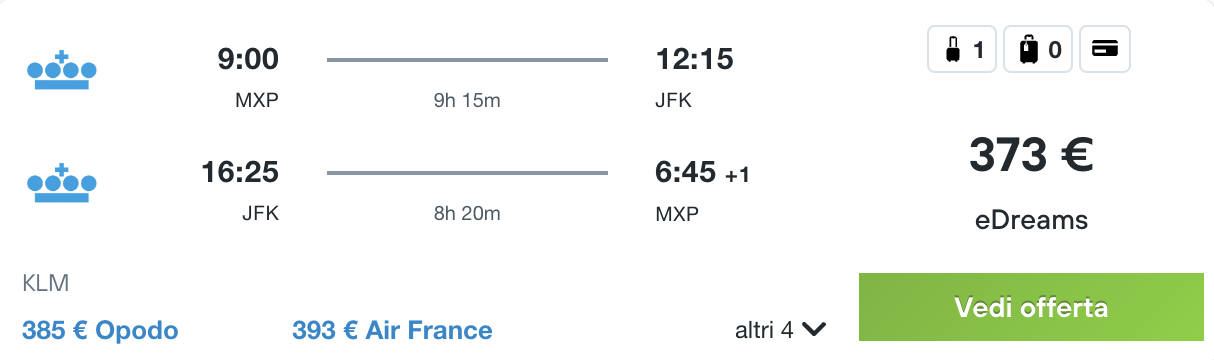Click the KLM crown logo on outbound flight

61,71
